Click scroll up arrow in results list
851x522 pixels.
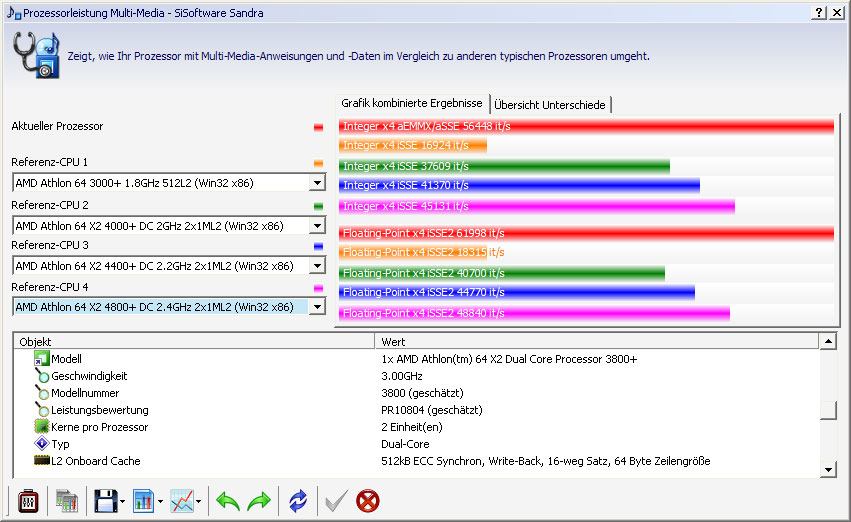(x=828, y=342)
